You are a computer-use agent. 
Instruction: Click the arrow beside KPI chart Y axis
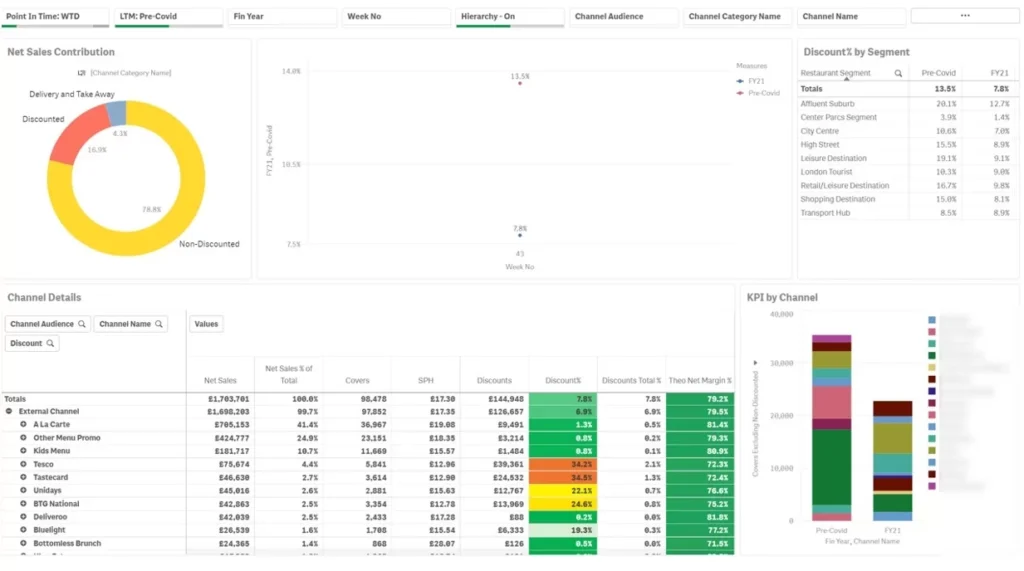[x=756, y=363]
